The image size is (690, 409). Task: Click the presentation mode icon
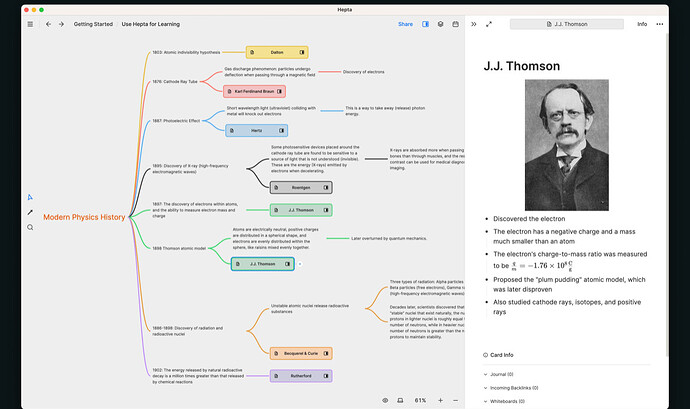400,401
